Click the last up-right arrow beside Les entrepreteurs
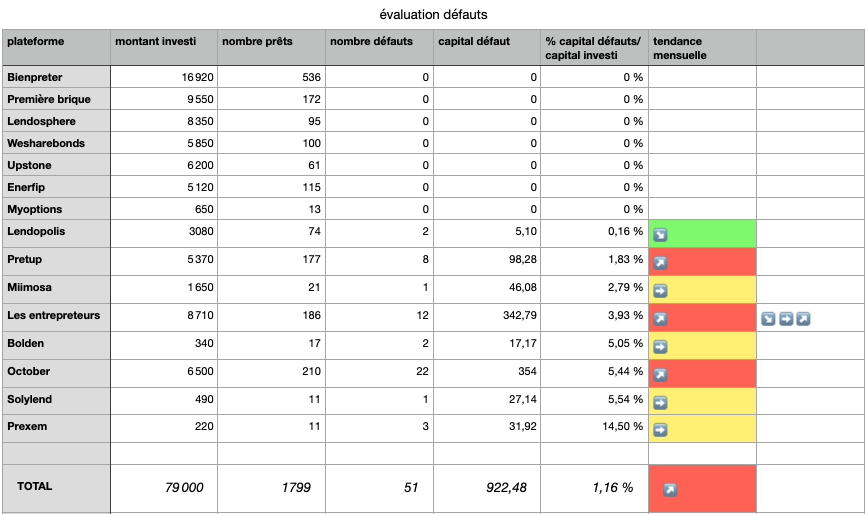The height and width of the screenshot is (514, 867). point(803,319)
